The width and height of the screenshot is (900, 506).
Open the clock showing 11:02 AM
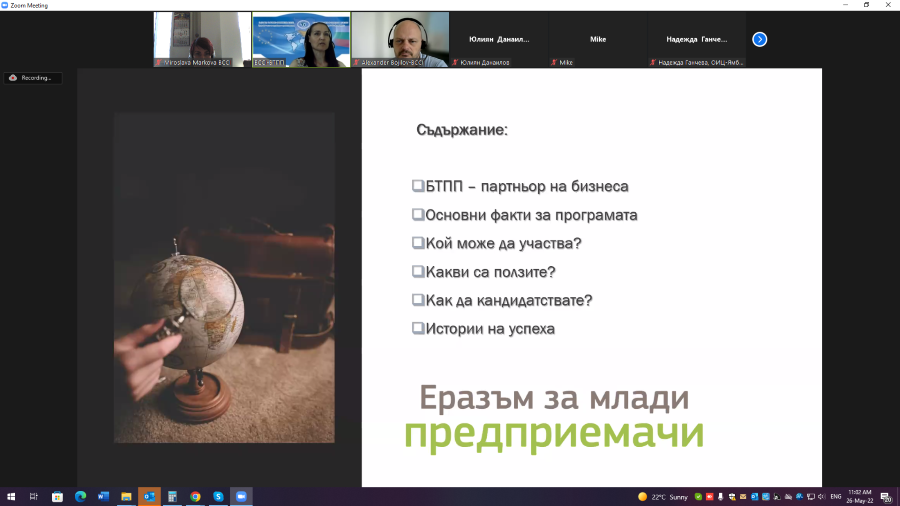[860, 497]
